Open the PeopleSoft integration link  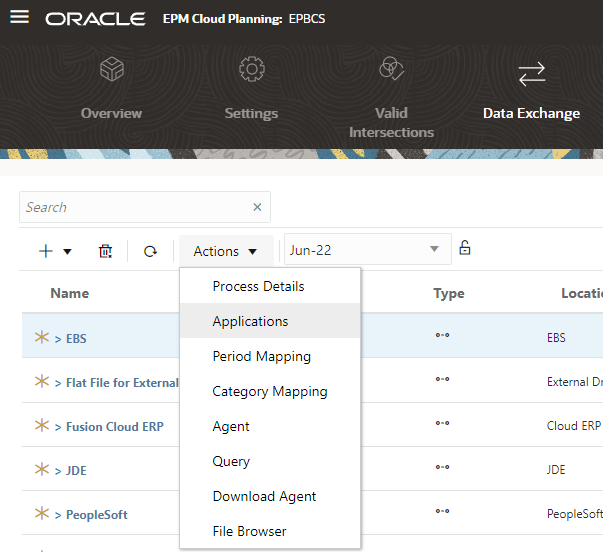[x=97, y=514]
